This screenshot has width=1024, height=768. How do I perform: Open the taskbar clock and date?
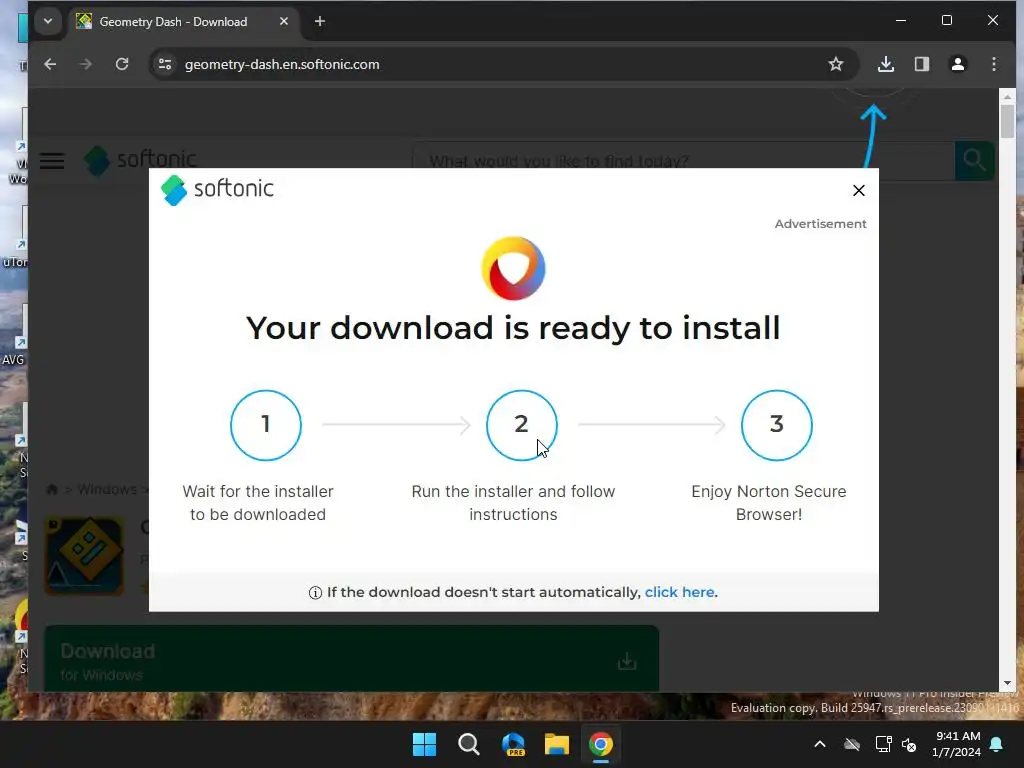pyautogui.click(x=957, y=744)
